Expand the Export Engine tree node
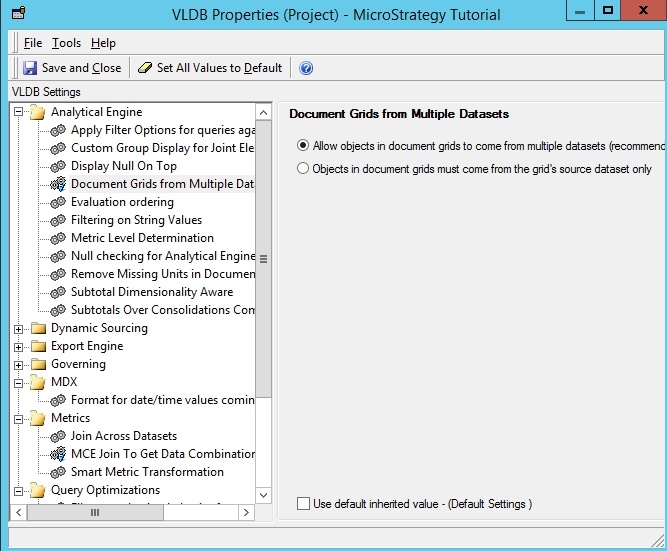The image size is (667, 551). (18, 346)
